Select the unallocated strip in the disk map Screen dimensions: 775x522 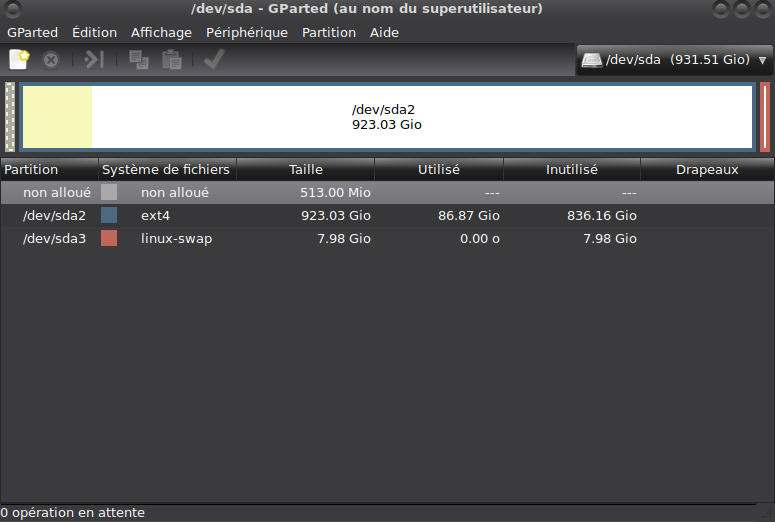pyautogui.click(x=10, y=117)
